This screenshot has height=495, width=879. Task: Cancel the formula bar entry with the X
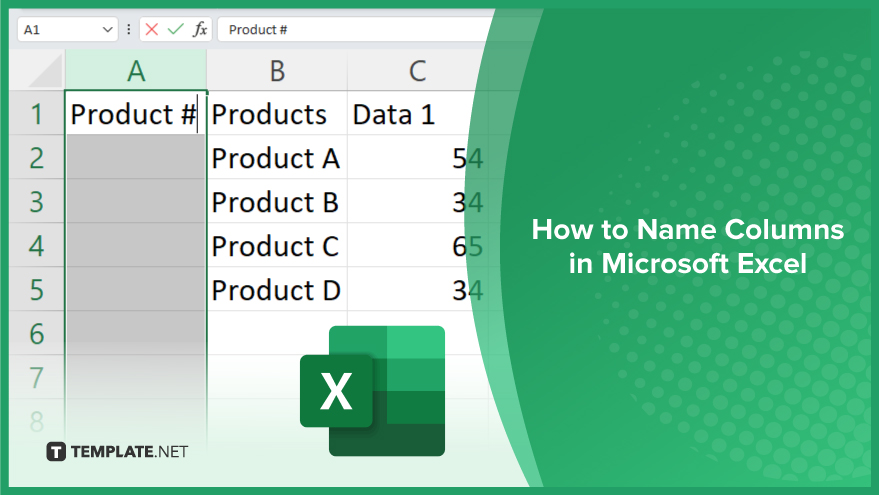pos(151,29)
